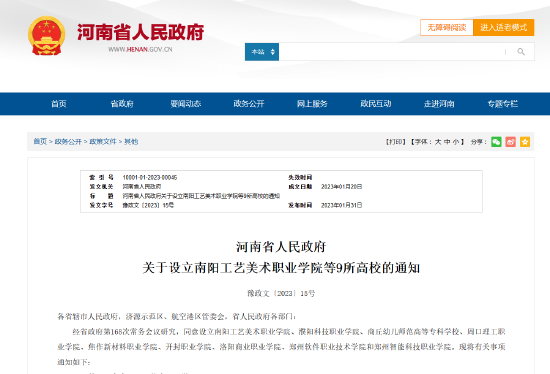Open the 省政府 navigation menu item
Screen dimensions: 550x374
coord(122,104)
